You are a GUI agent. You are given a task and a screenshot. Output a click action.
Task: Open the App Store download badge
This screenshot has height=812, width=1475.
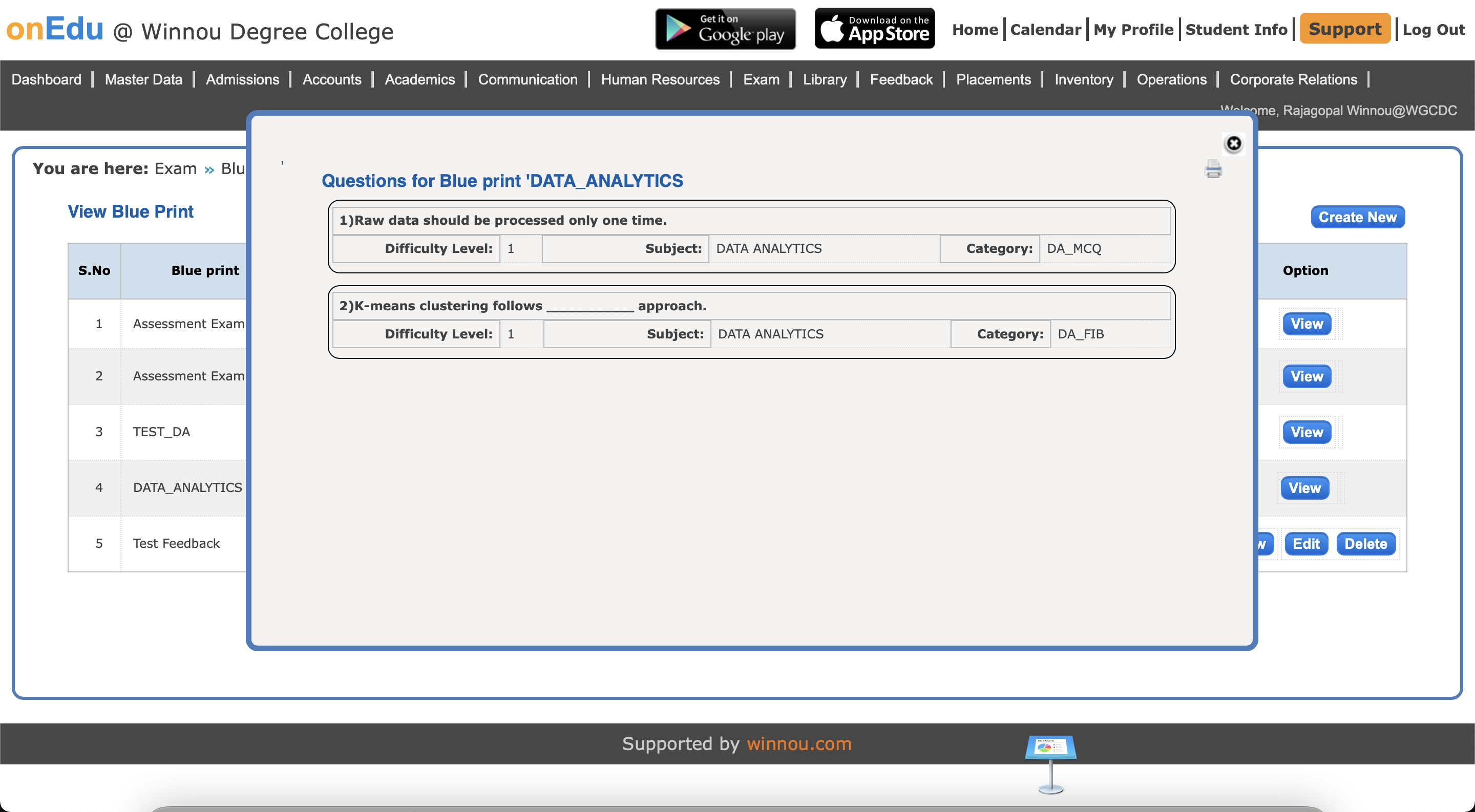click(874, 29)
